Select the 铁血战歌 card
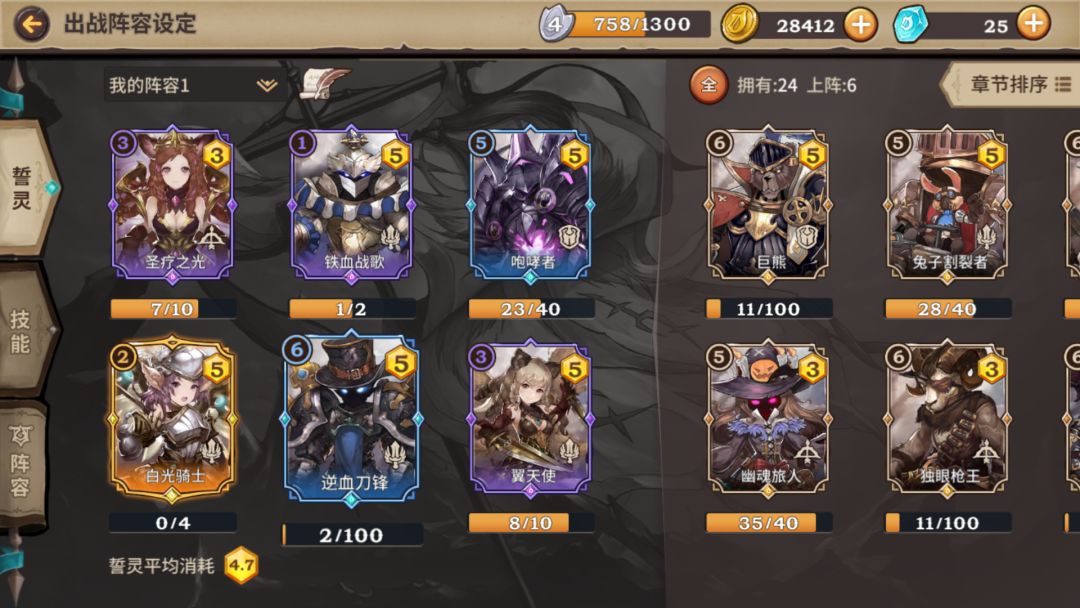The image size is (1080, 608). click(x=351, y=205)
